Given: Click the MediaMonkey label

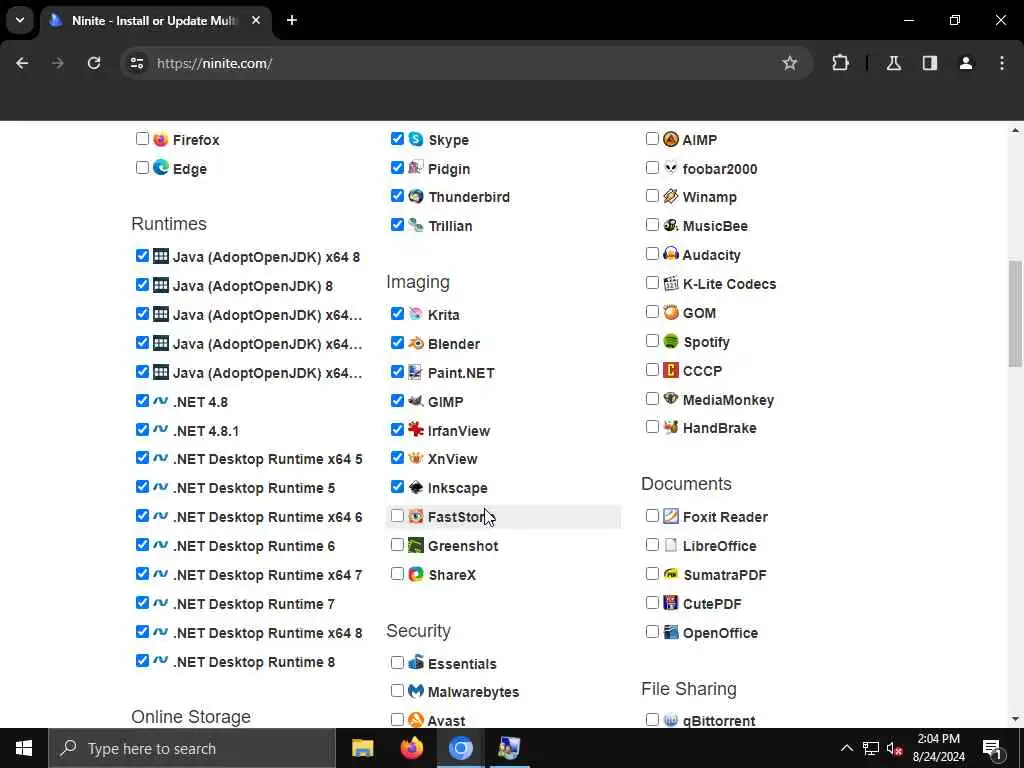Looking at the screenshot, I should [728, 400].
